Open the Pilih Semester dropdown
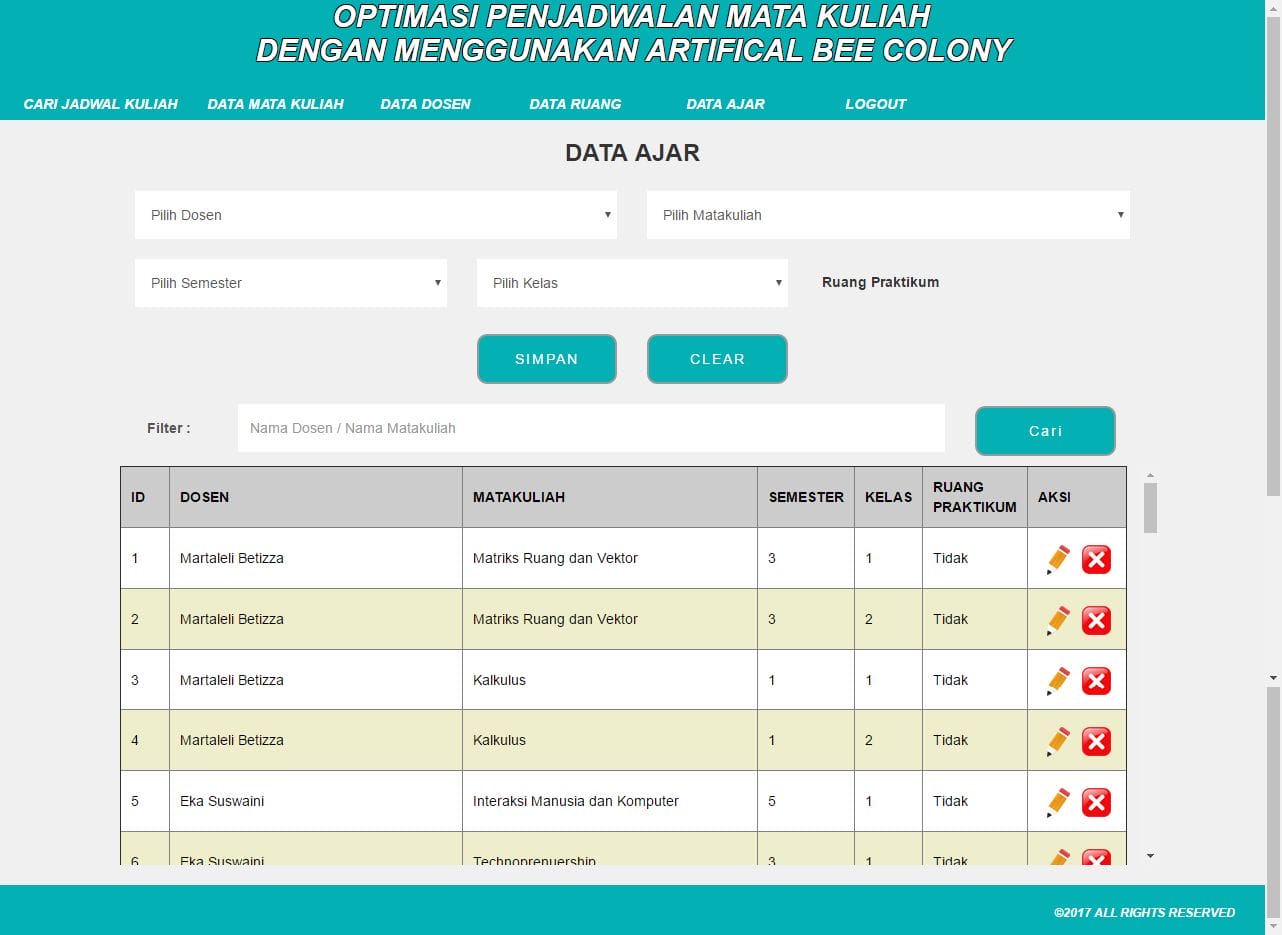Image resolution: width=1282 pixels, height=935 pixels. [x=290, y=283]
